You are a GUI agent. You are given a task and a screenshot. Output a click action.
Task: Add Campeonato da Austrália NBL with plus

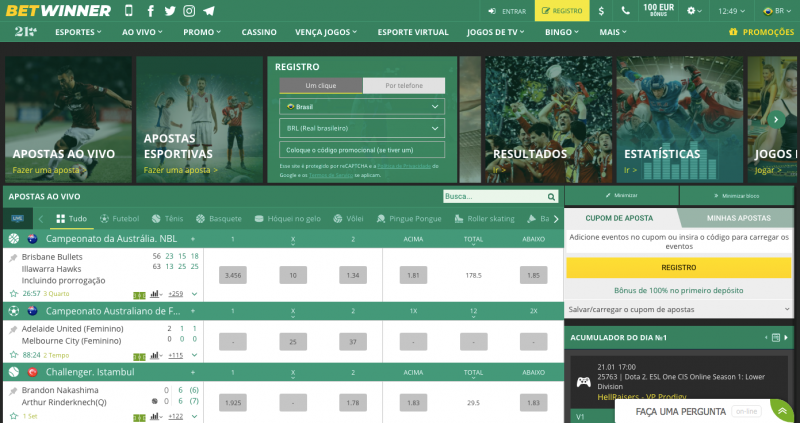(193, 239)
